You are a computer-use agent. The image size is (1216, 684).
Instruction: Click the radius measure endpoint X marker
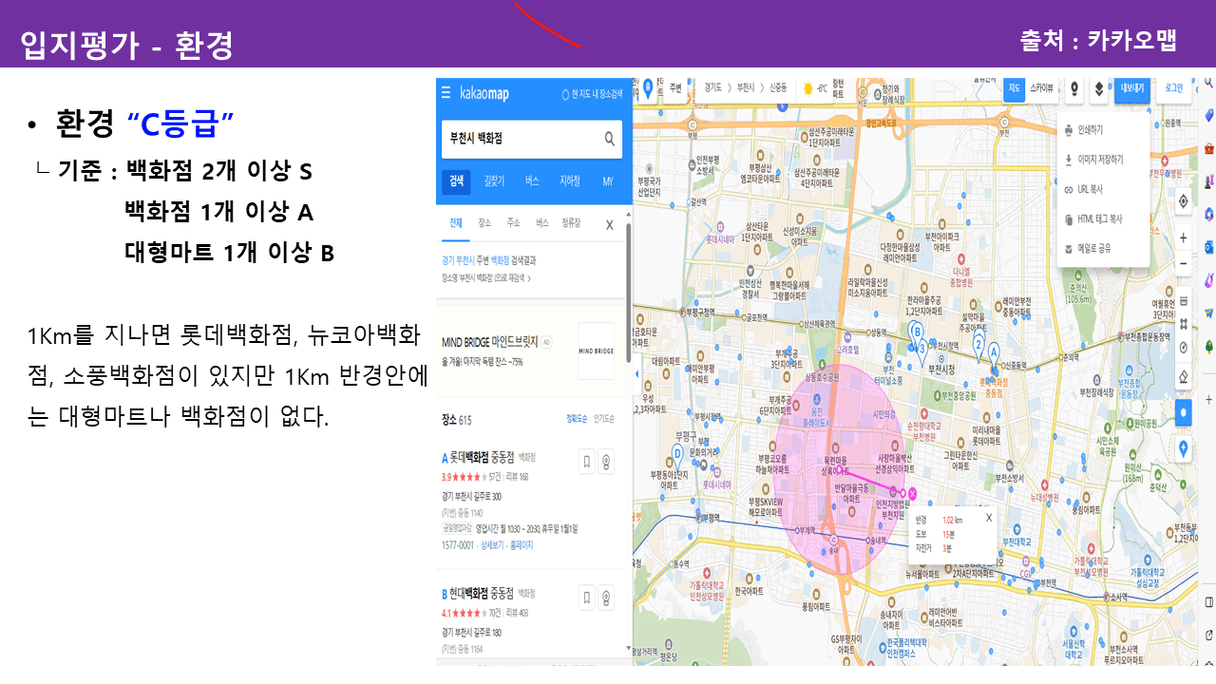pos(911,492)
